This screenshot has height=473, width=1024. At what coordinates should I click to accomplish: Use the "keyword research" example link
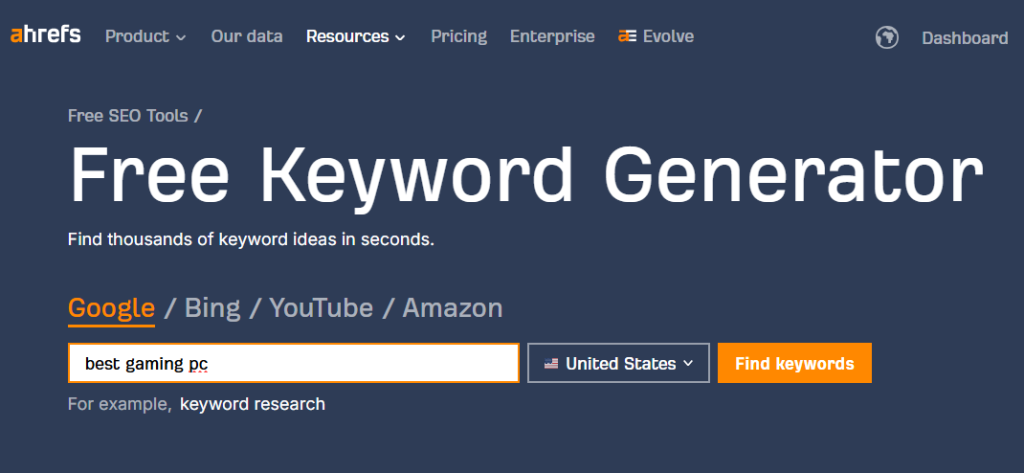[x=252, y=404]
